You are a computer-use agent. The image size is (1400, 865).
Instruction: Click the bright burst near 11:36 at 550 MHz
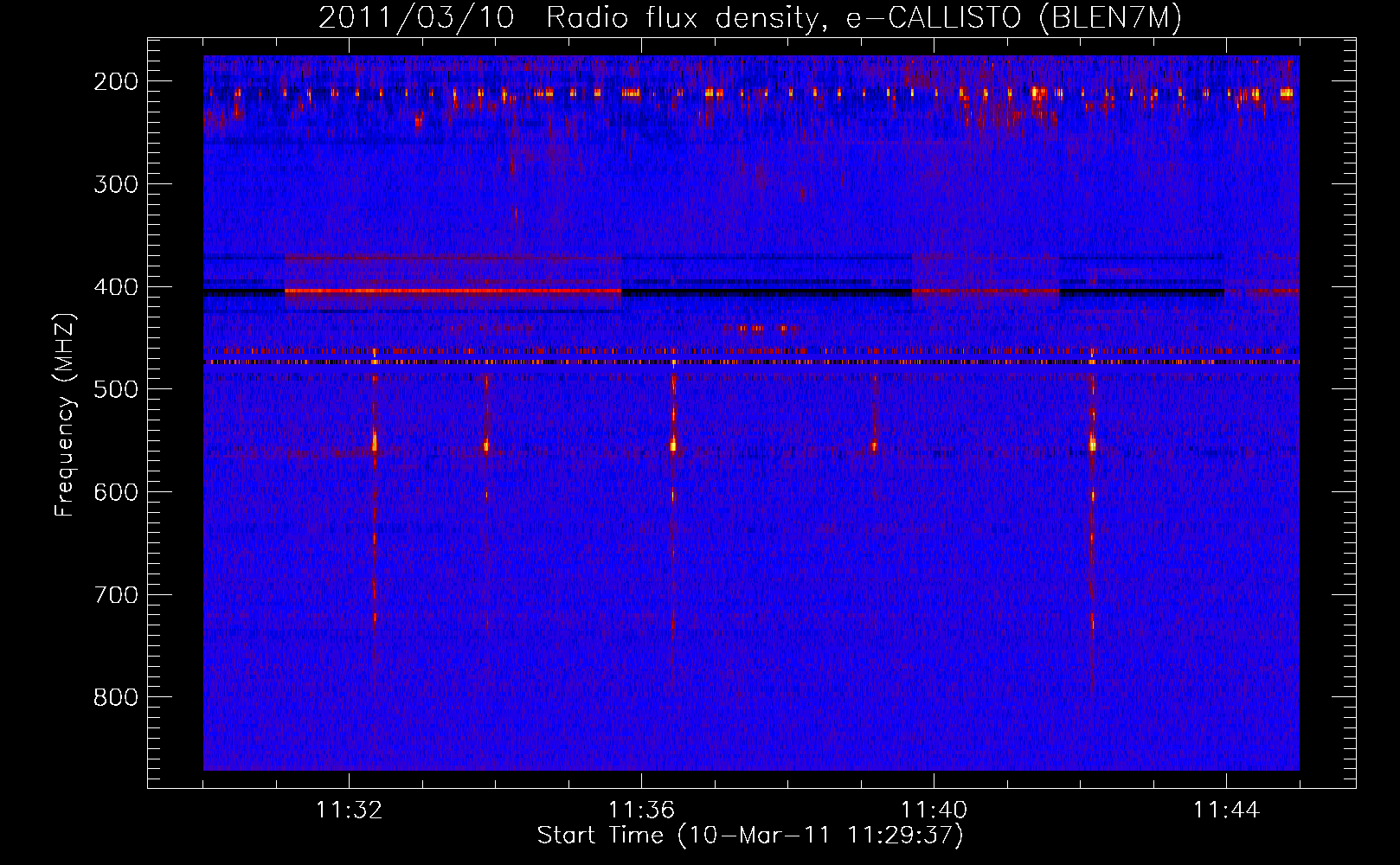[673, 444]
